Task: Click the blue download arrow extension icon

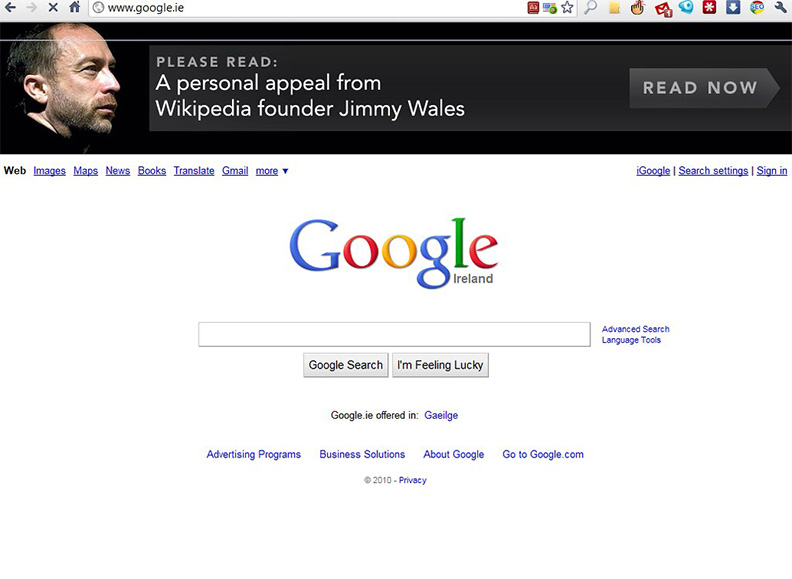Action: 733,8
